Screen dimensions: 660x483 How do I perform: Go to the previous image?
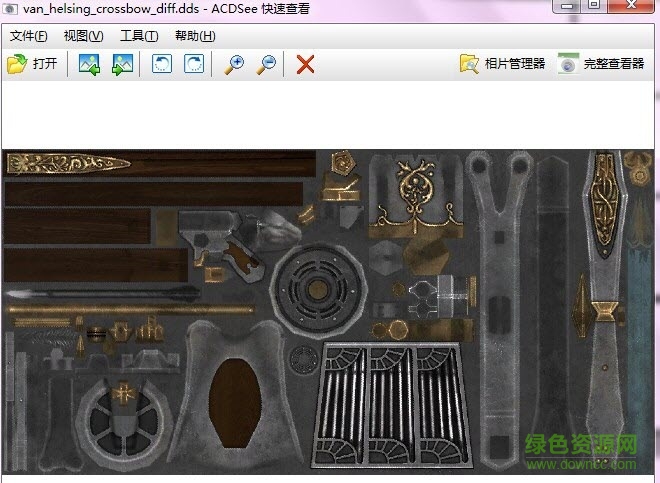[89, 64]
